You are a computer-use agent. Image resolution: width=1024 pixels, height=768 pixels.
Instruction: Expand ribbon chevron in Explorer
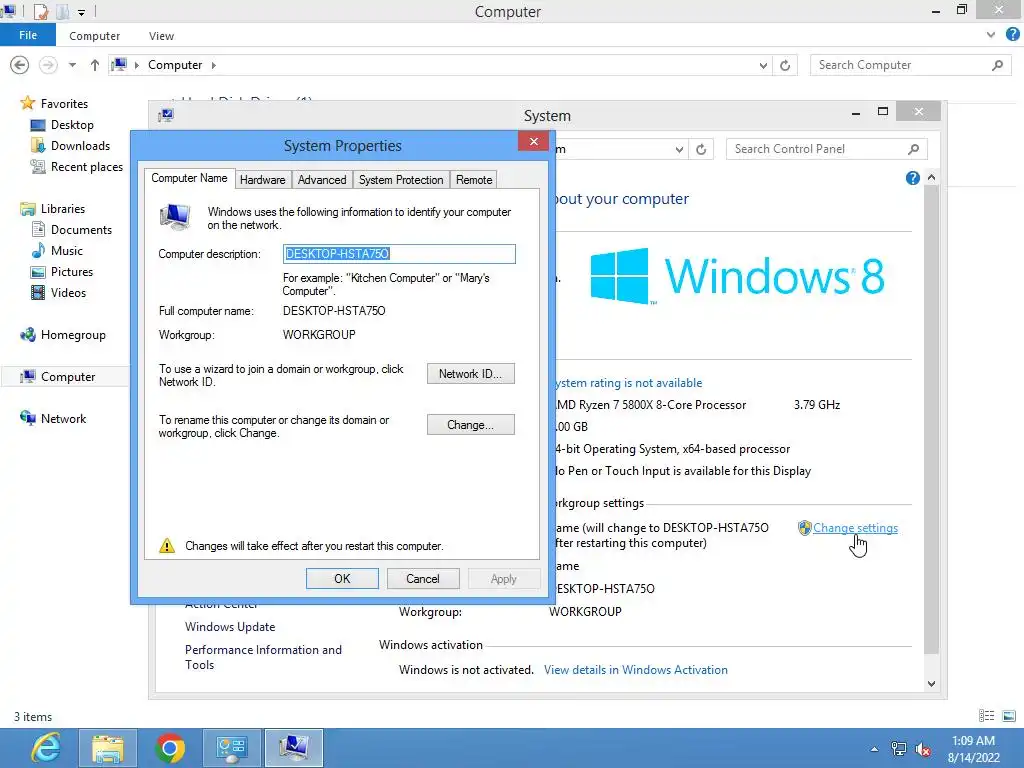[991, 35]
